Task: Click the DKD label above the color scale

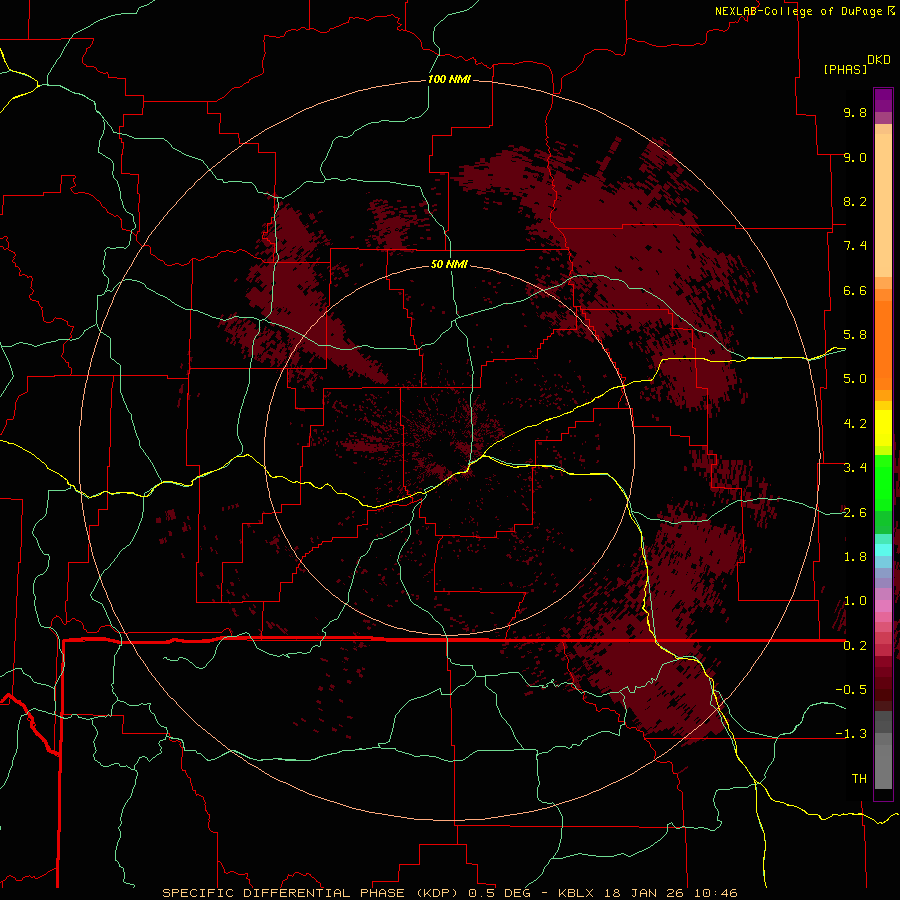Action: [879, 60]
